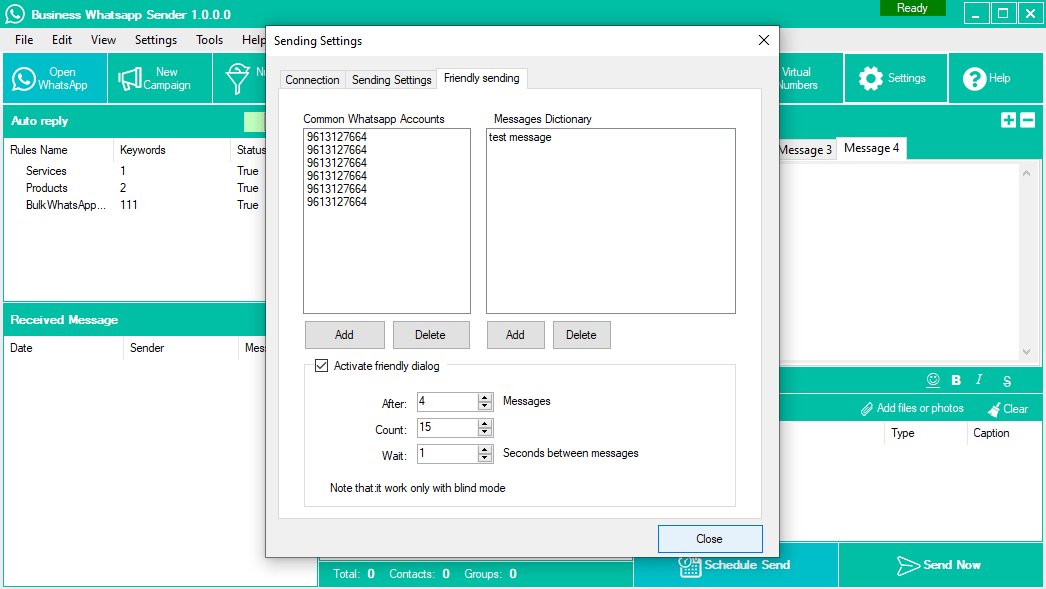Switch to the Connection tab
Image resolution: width=1046 pixels, height=589 pixels.
[x=312, y=80]
